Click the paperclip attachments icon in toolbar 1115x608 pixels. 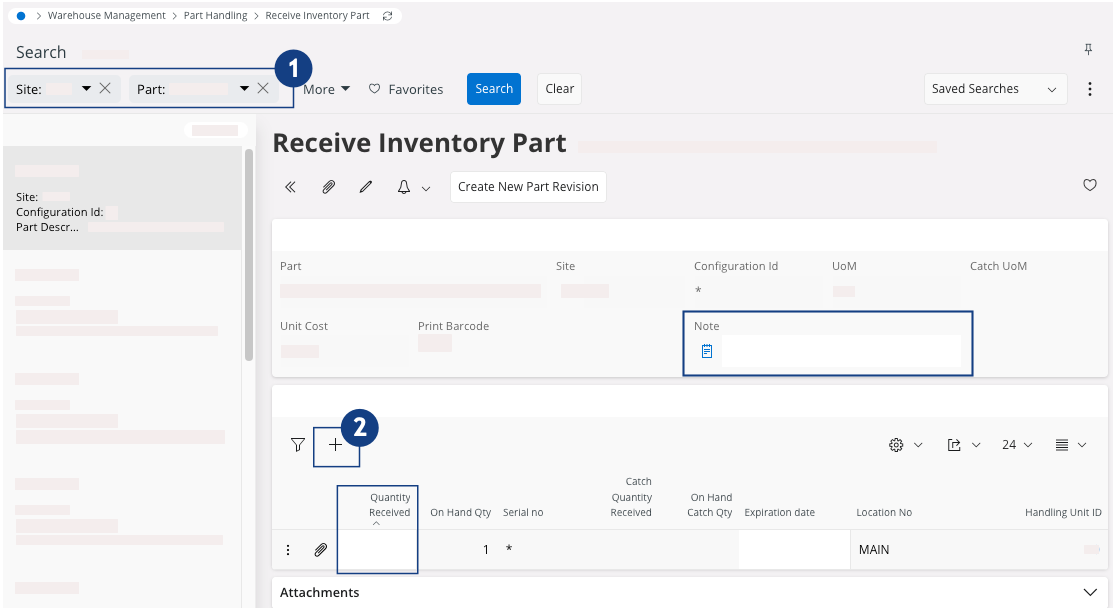328,187
